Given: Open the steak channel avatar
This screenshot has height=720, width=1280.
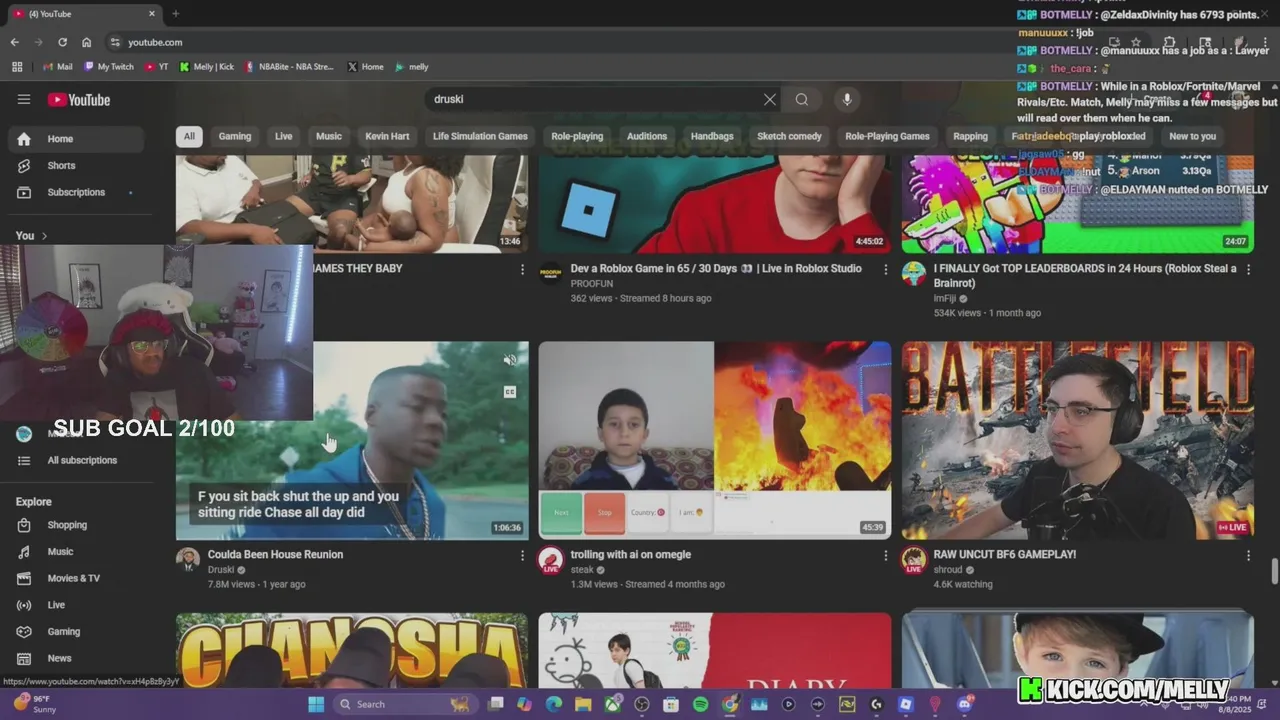Looking at the screenshot, I should (x=550, y=560).
